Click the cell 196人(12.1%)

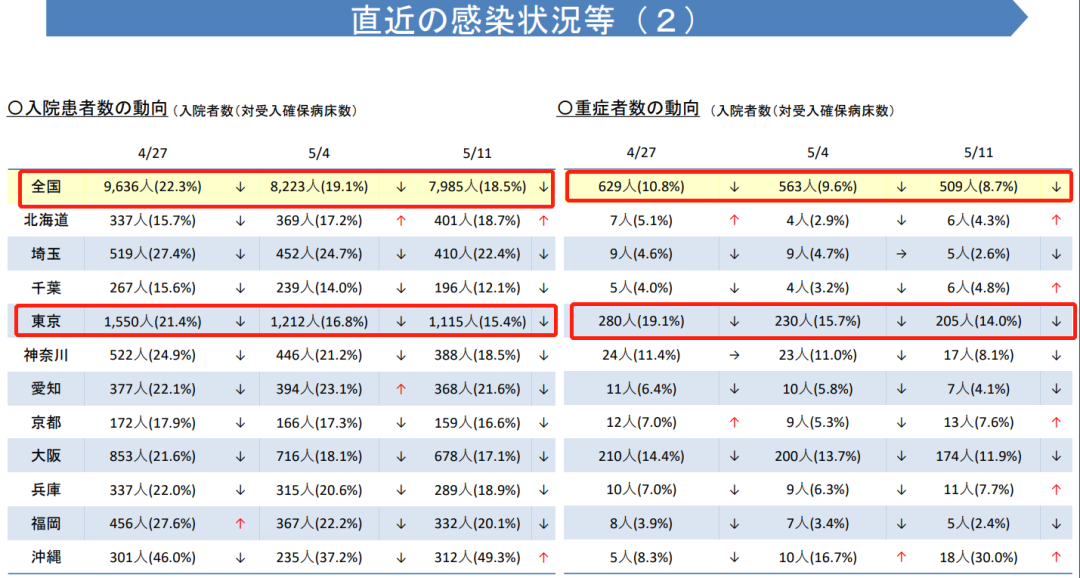[478, 287]
